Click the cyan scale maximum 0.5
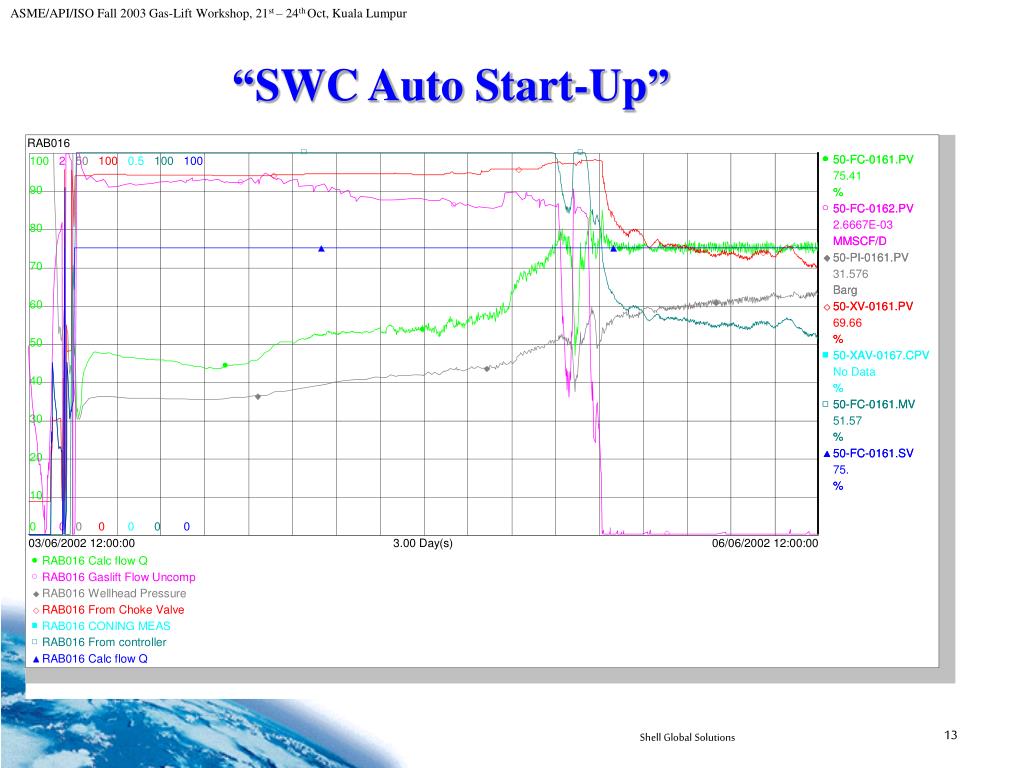Image resolution: width=1024 pixels, height=768 pixels. coord(136,161)
